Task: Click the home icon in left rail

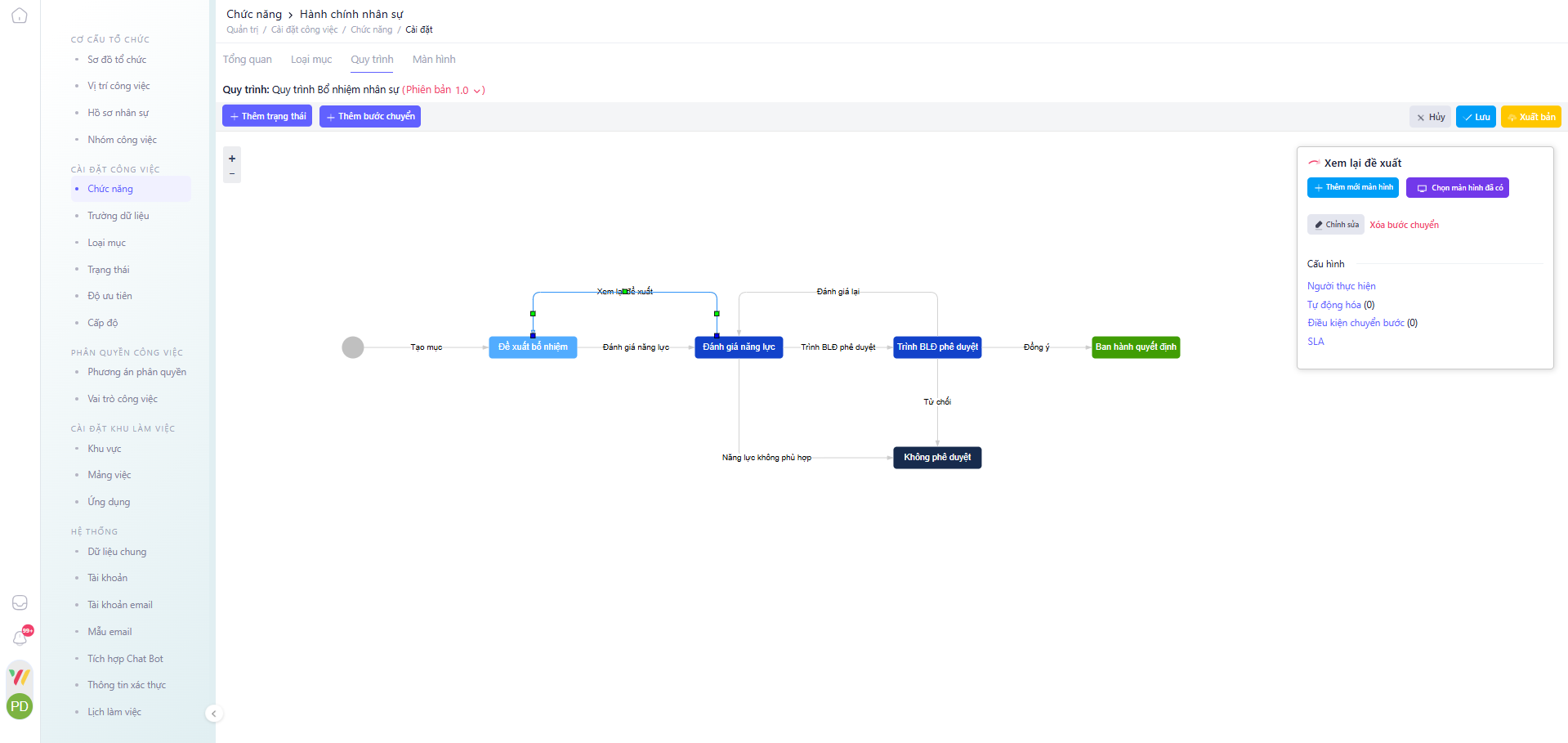Action: point(20,16)
